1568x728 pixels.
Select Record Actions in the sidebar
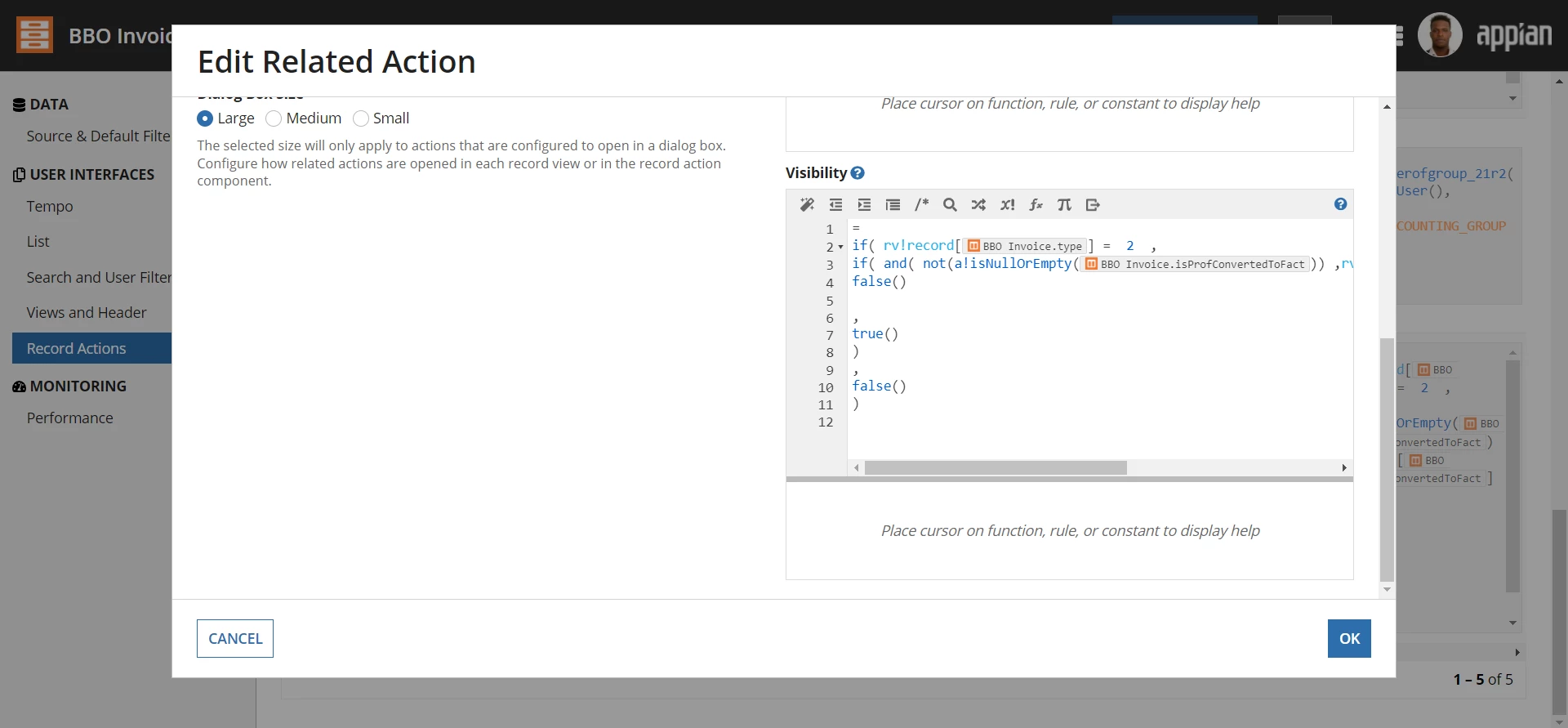(91, 348)
